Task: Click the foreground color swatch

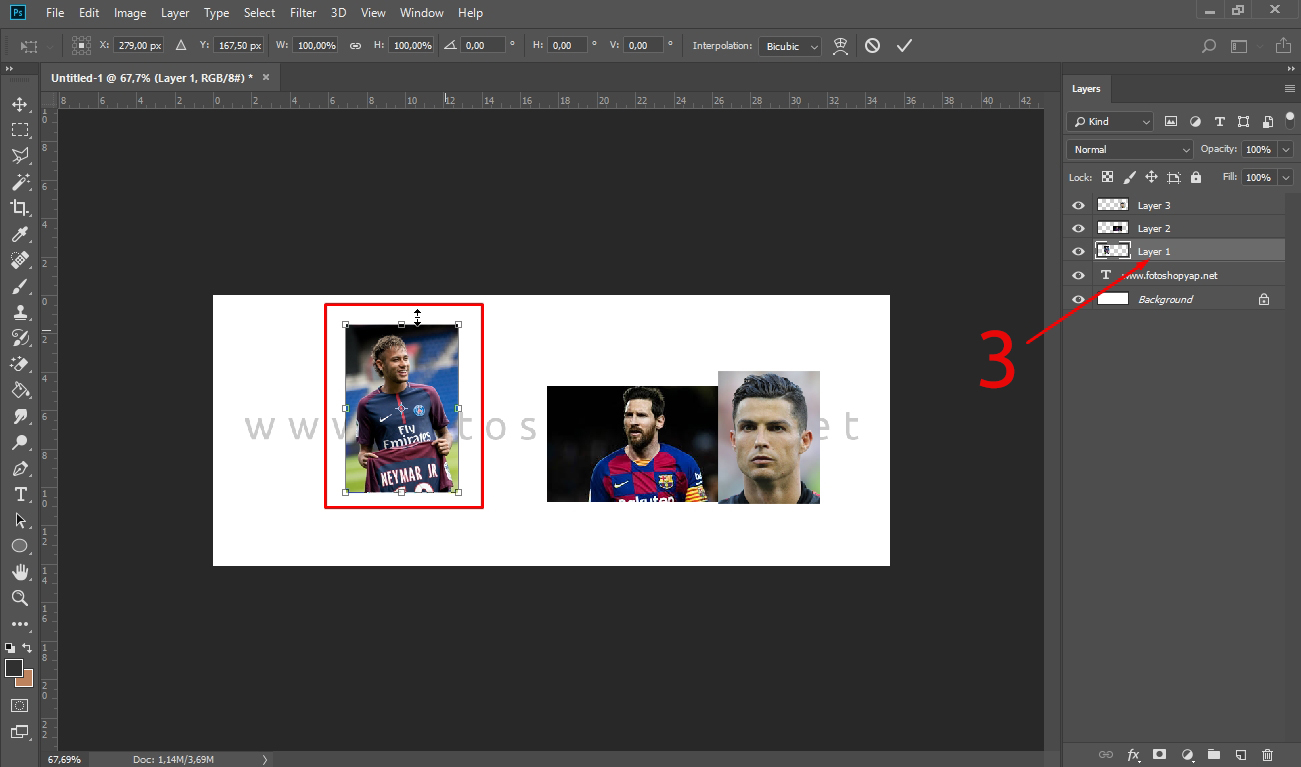Action: (x=14, y=668)
